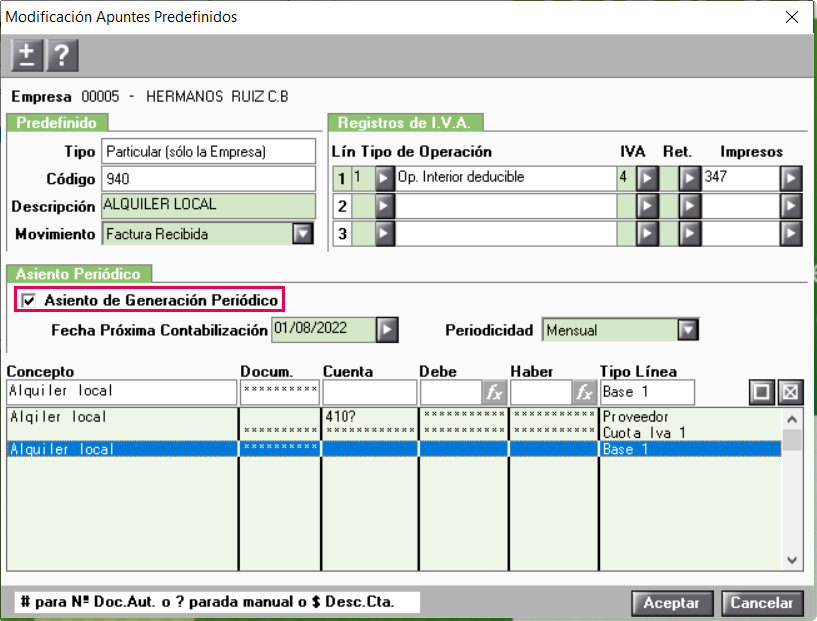The height and width of the screenshot is (621, 817).
Task: Click the Cuenta input field
Action: click(369, 392)
